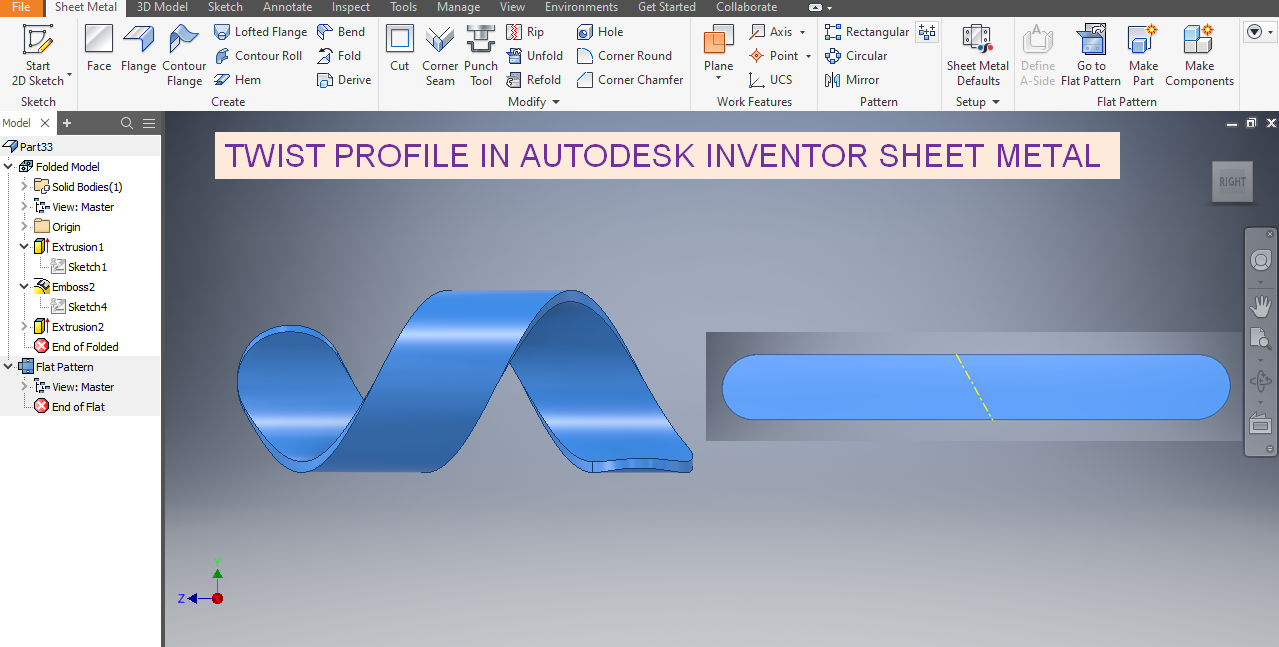Screen dimensions: 1279x647
Task: Expand the Solid Bodies(1) node
Action: (25, 187)
